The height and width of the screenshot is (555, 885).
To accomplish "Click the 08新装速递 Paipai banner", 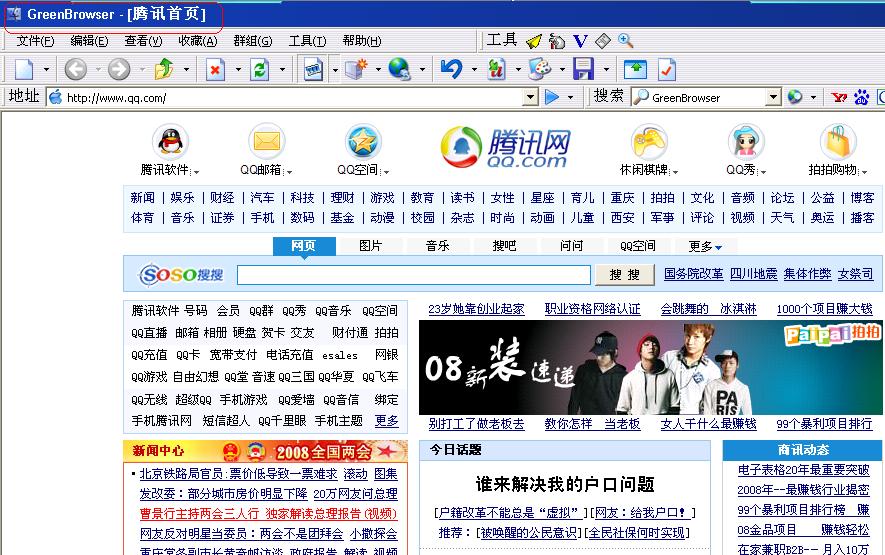I will (651, 368).
